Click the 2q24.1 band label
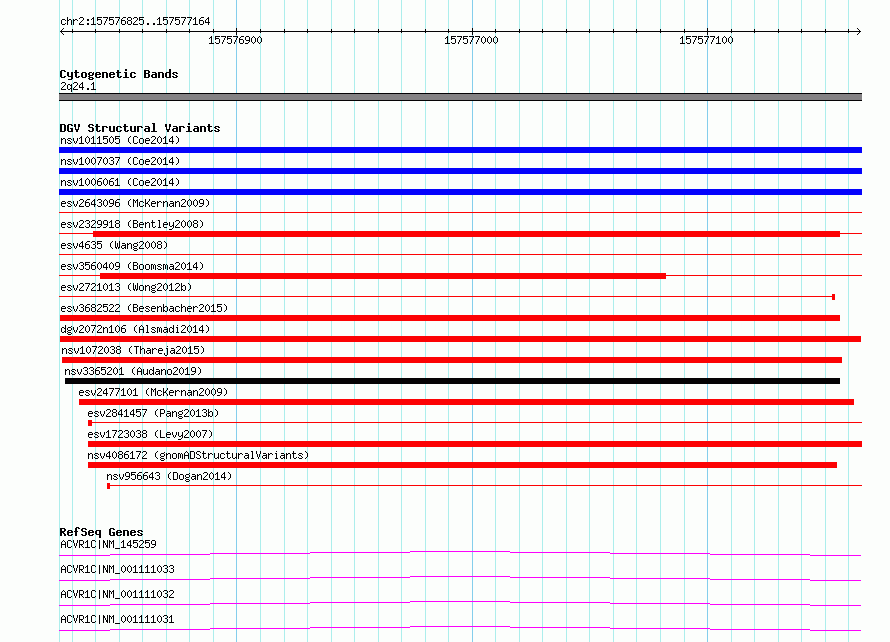The width and height of the screenshot is (890, 642). [x=78, y=86]
